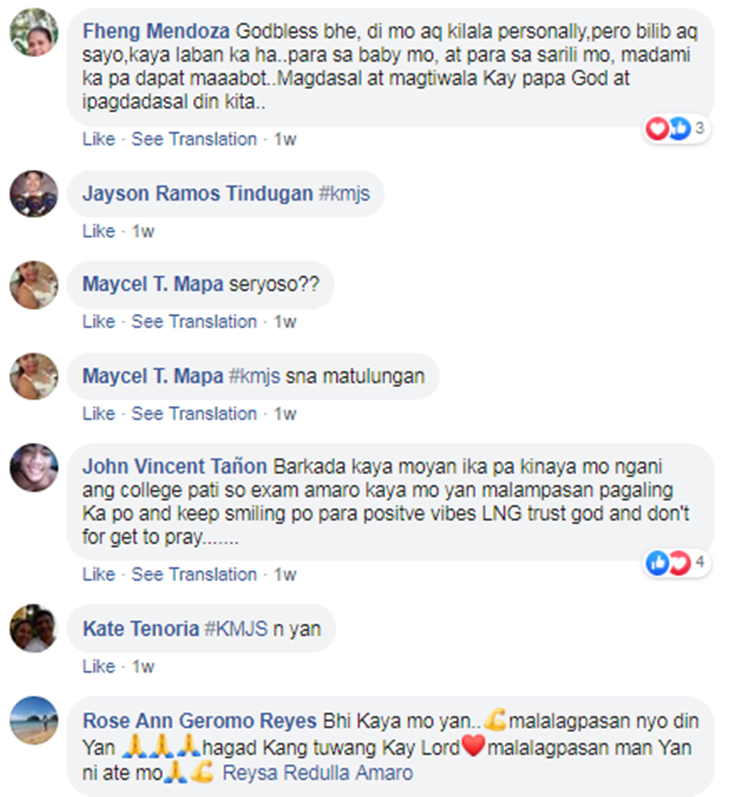Open Rose Ann Geromo Reyes profile name

200,721
